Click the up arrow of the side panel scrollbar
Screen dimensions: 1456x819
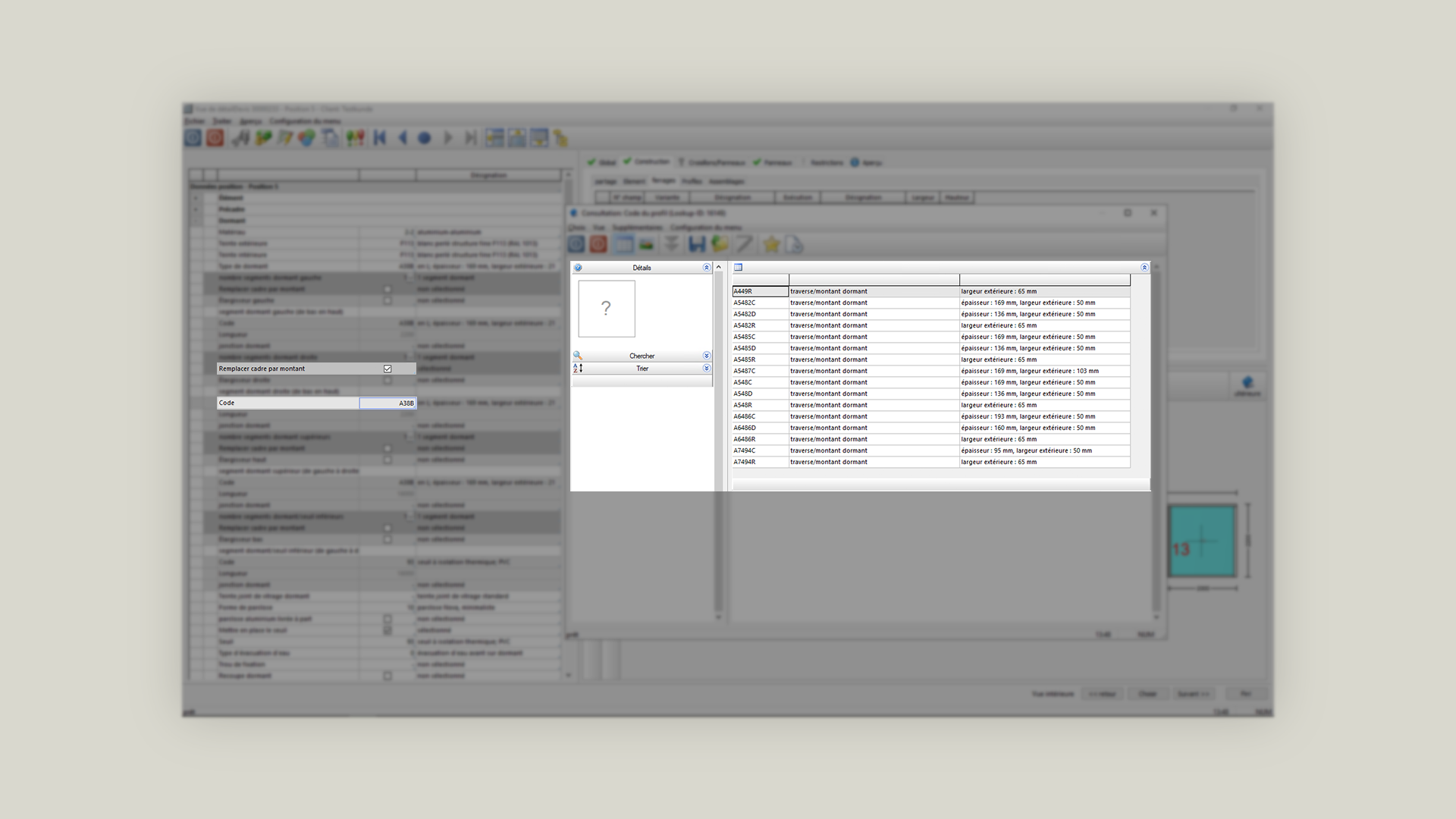[718, 267]
